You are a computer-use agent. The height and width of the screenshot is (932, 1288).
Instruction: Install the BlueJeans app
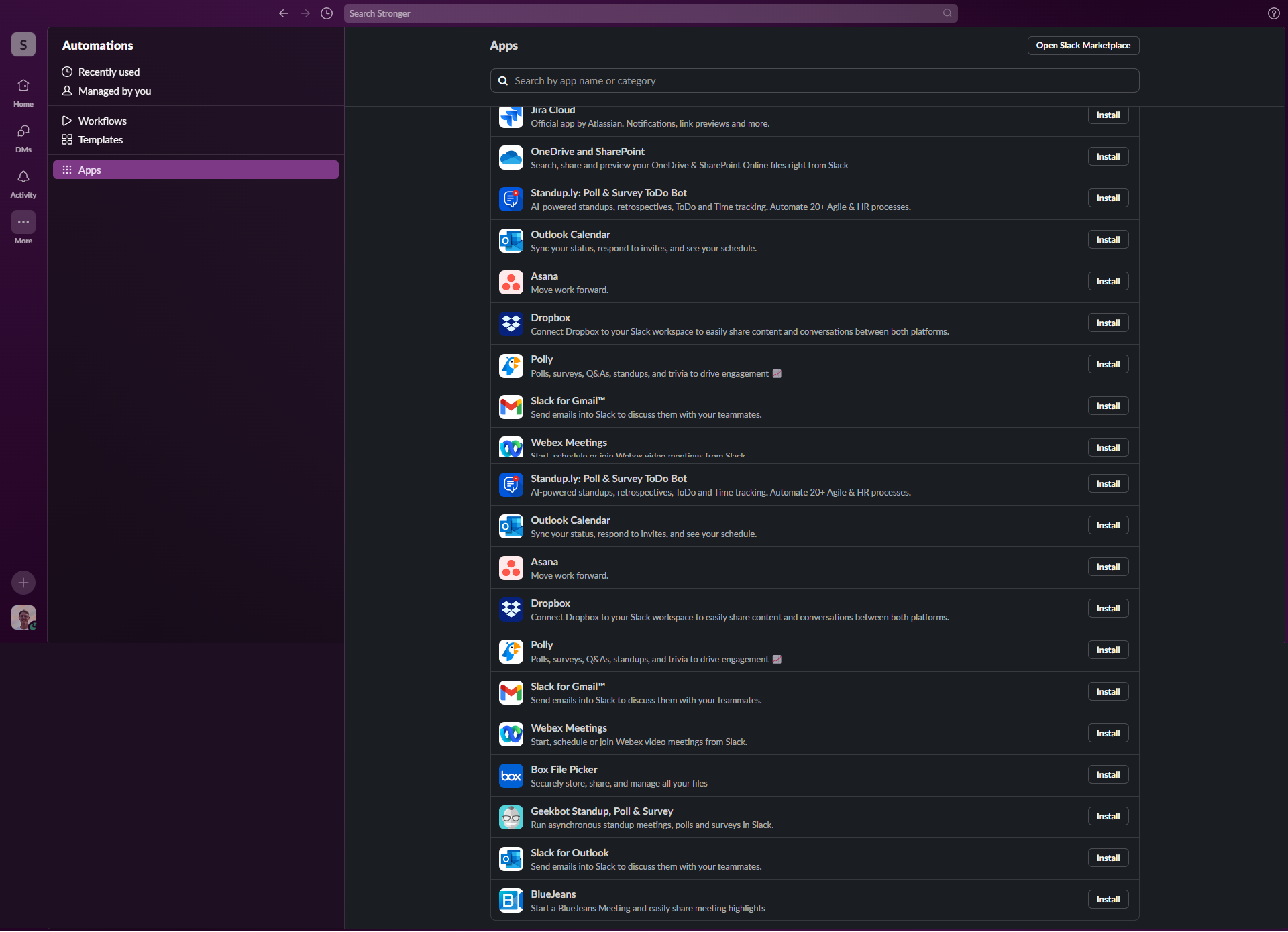[1108, 899]
